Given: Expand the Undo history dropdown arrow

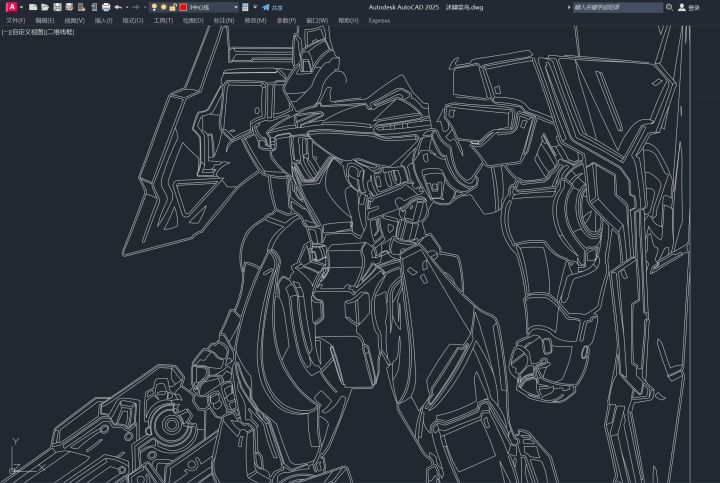Looking at the screenshot, I should tap(125, 7).
